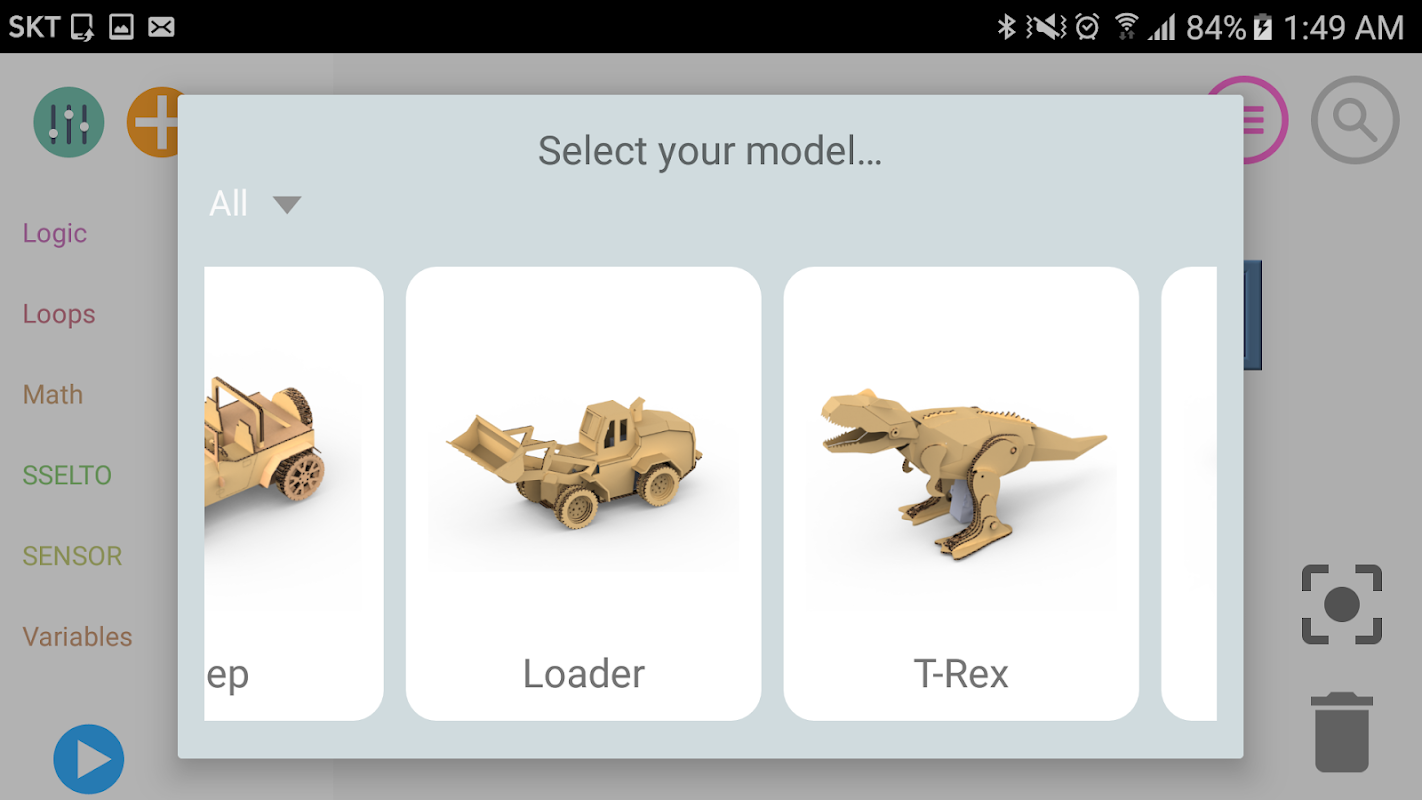
Task: Open the All filter dropdown
Action: click(x=255, y=204)
